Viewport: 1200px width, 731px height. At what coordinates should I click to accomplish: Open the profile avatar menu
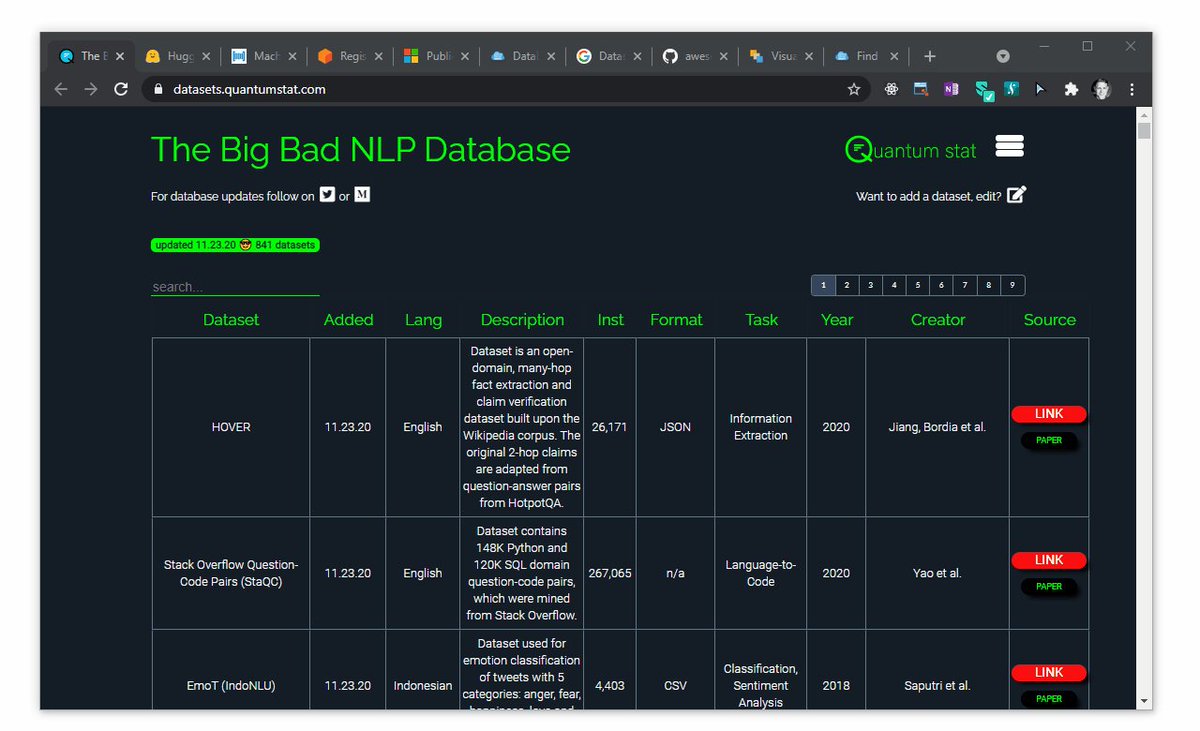pyautogui.click(x=1101, y=89)
